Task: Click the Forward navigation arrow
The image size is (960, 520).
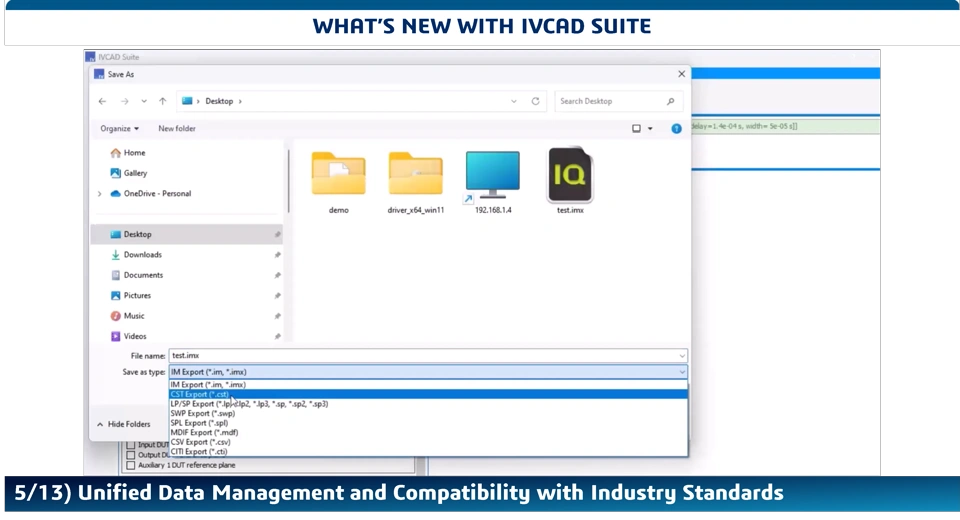Action: (124, 101)
